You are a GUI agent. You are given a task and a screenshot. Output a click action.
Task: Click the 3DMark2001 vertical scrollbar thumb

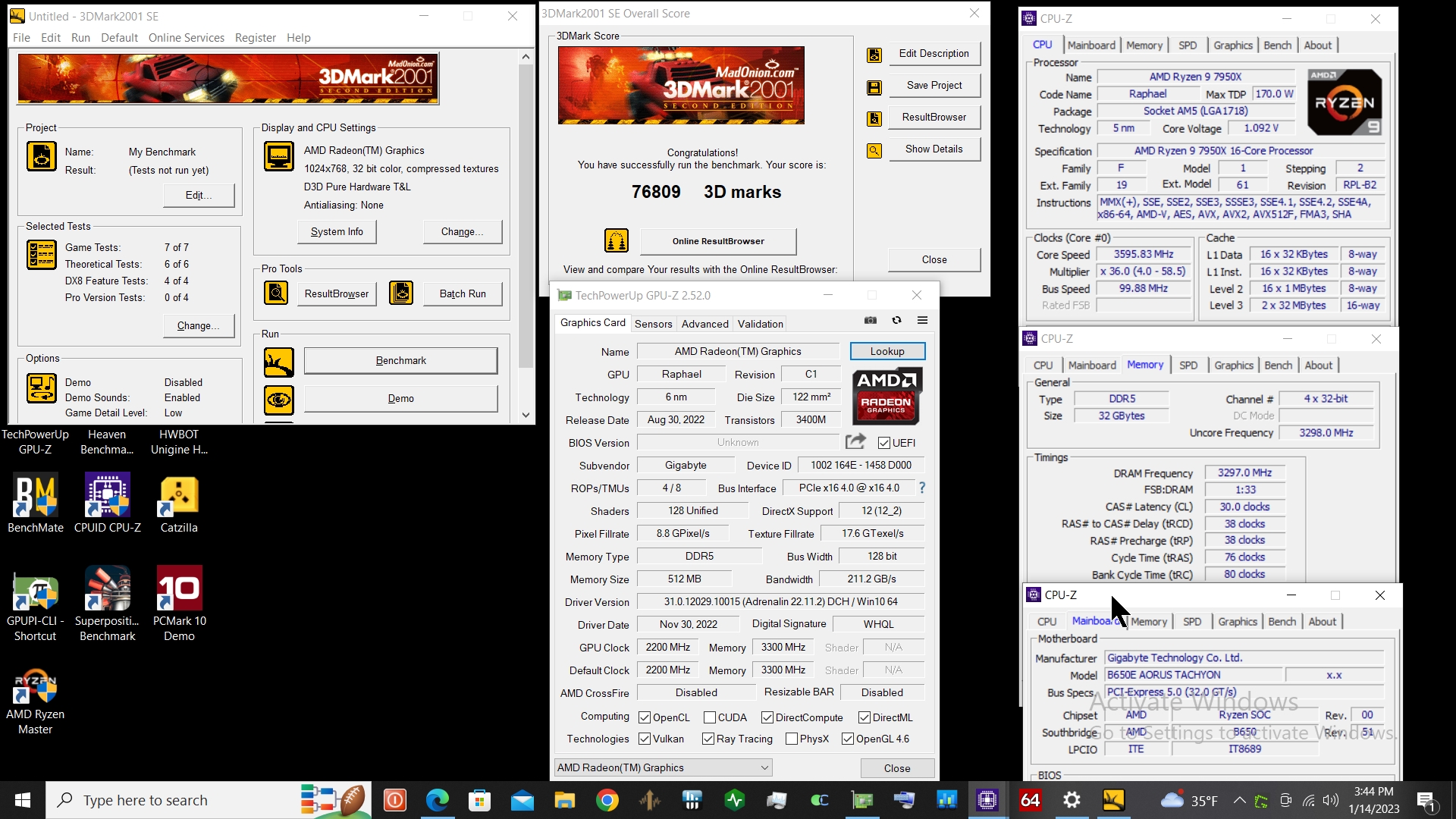tap(526, 215)
